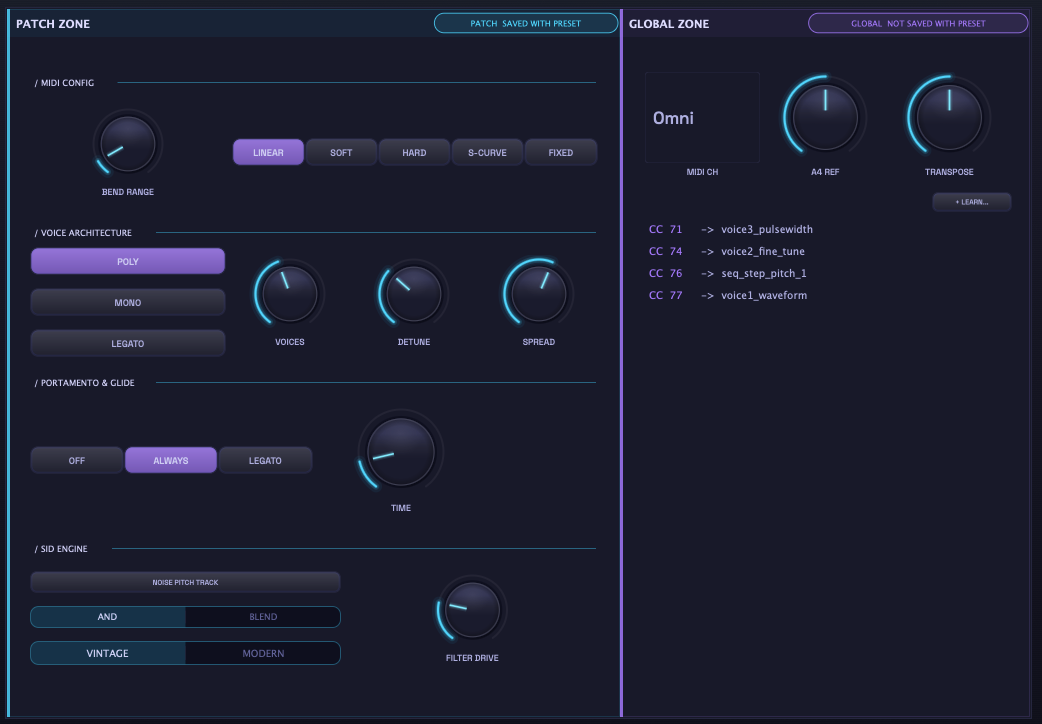
Task: Click the / PORTAMENTO & GLIDE section label
Action: tap(84, 383)
